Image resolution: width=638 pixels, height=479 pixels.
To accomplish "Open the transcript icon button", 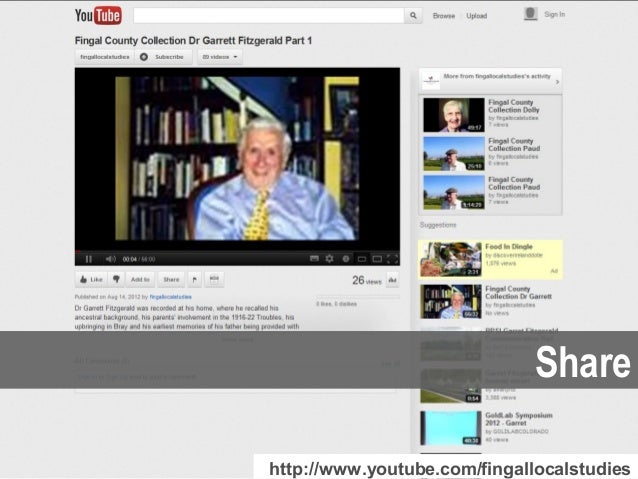I will click(214, 280).
